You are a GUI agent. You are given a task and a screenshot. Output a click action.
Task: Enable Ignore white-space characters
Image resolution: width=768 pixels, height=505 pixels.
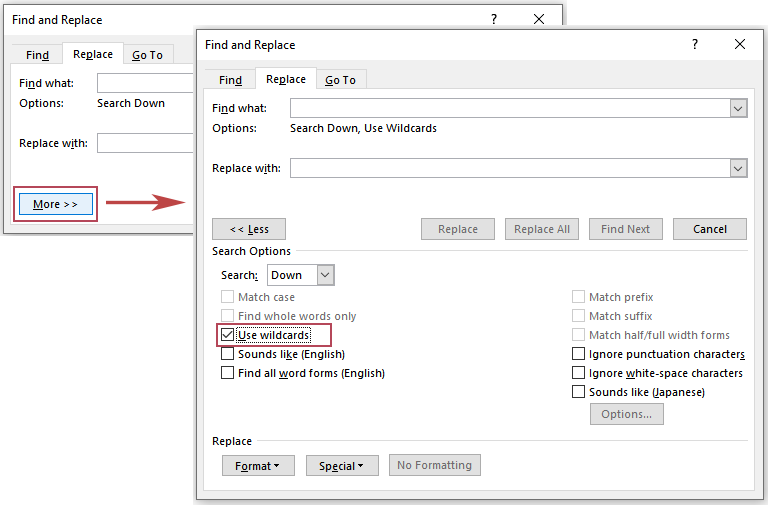click(579, 373)
